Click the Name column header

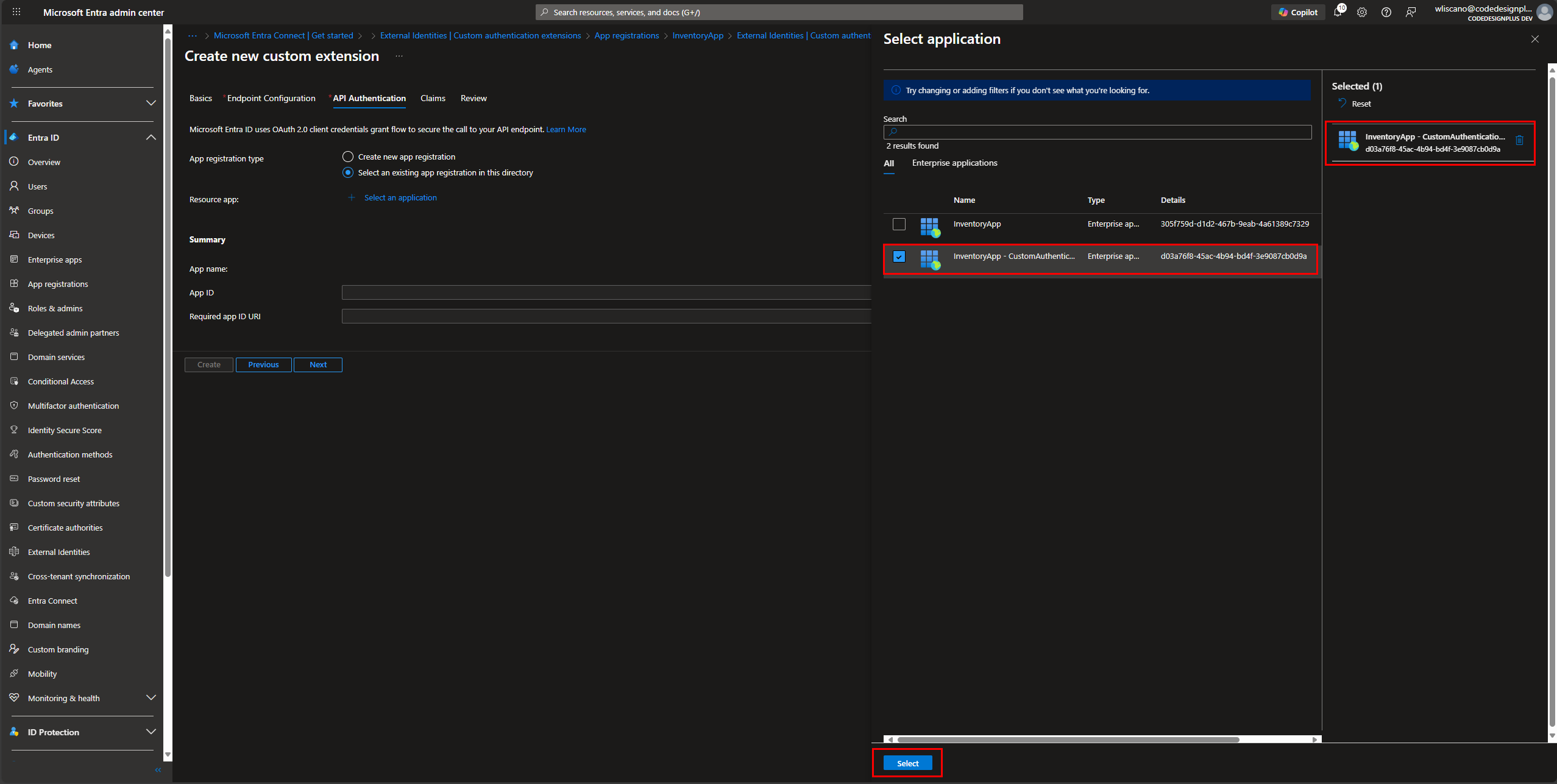pyautogui.click(x=964, y=200)
